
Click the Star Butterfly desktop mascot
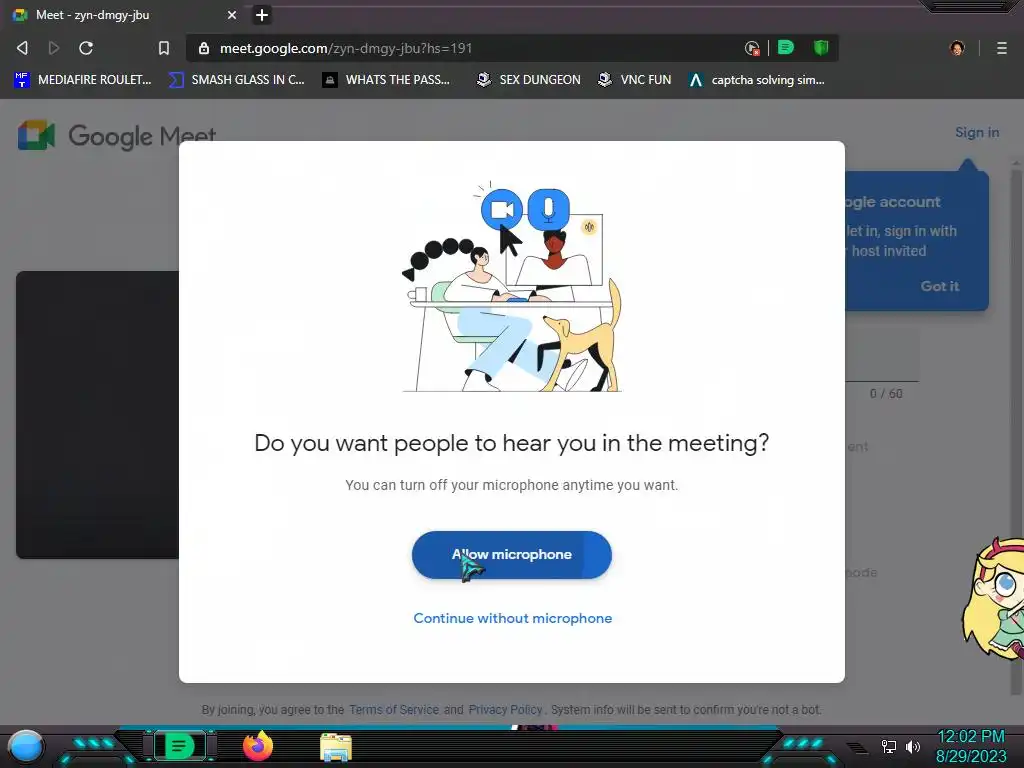click(x=993, y=598)
